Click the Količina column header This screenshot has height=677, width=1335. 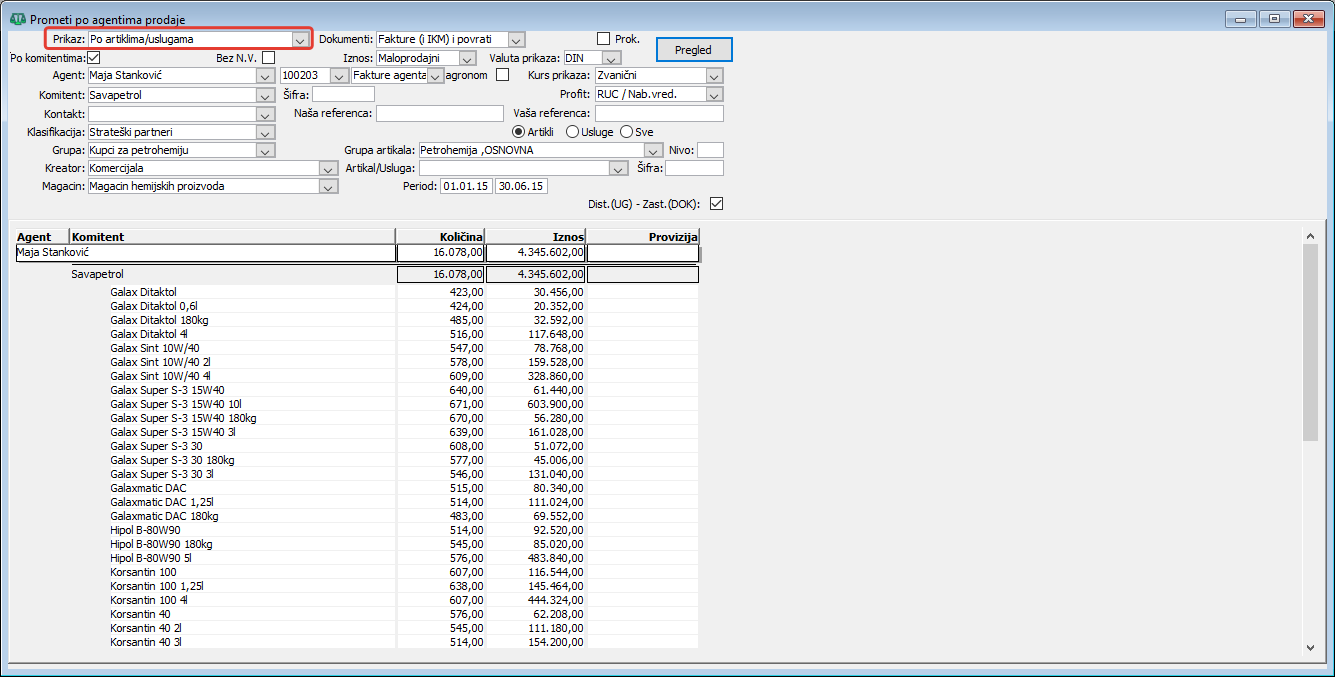click(441, 237)
